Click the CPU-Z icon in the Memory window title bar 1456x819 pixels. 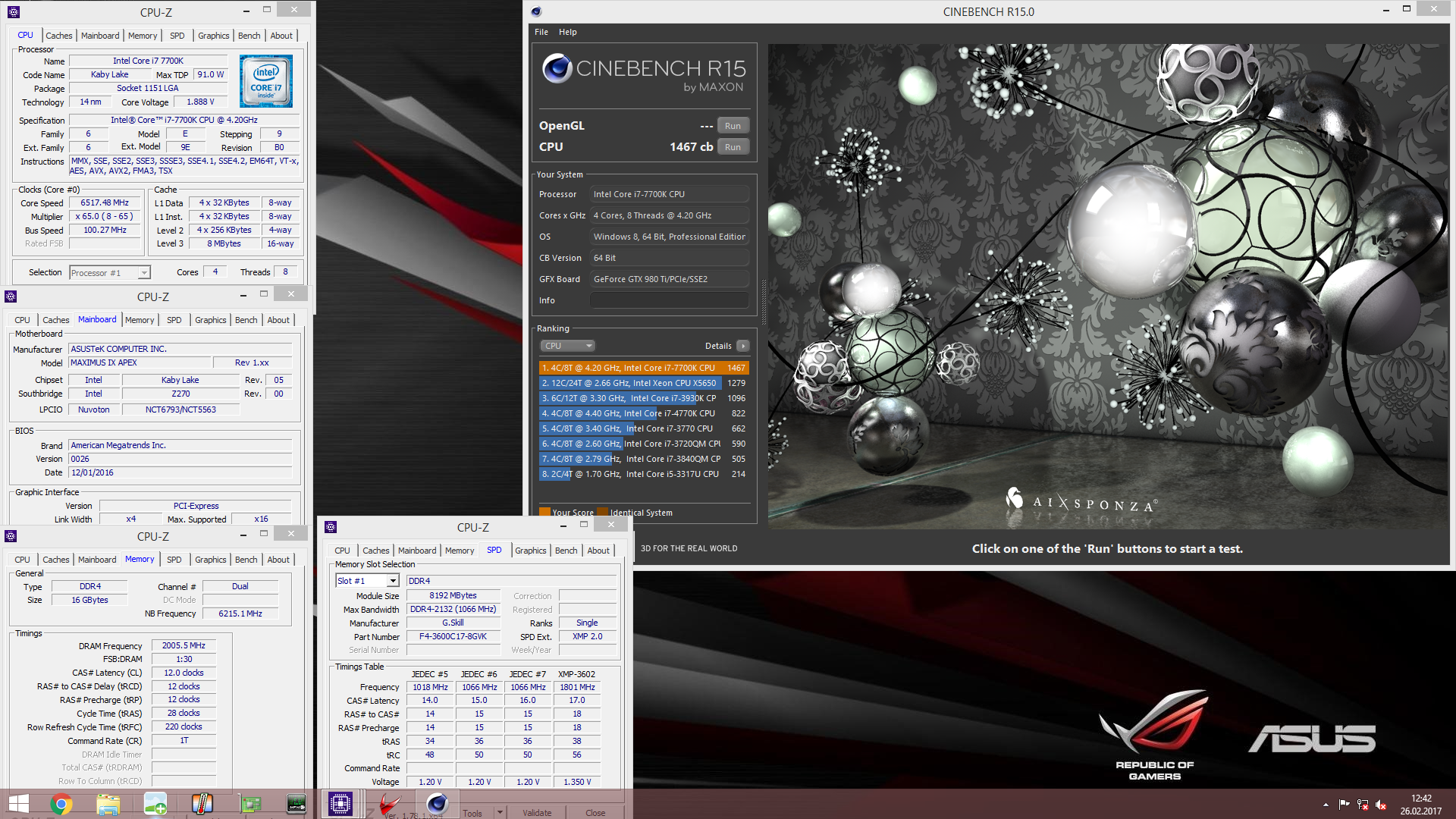(x=11, y=536)
